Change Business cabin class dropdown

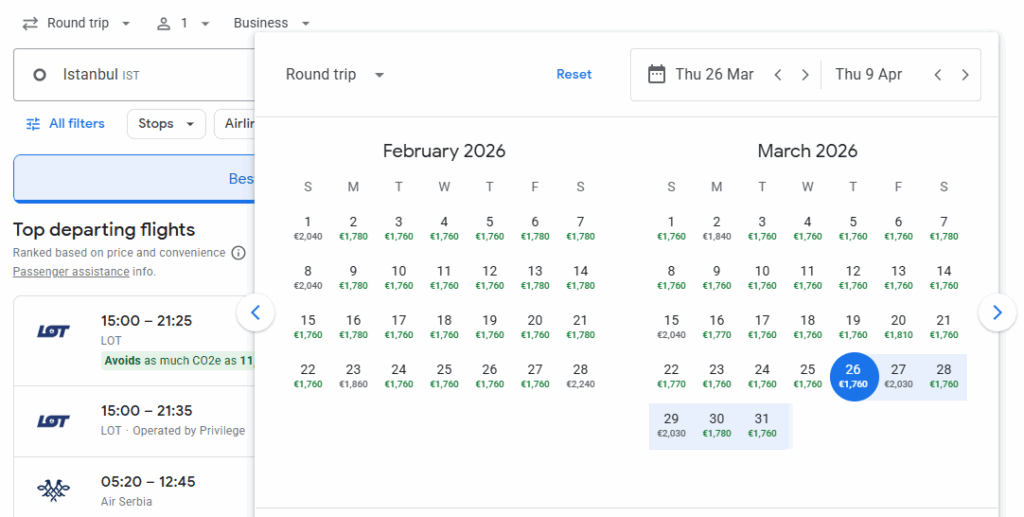click(271, 23)
